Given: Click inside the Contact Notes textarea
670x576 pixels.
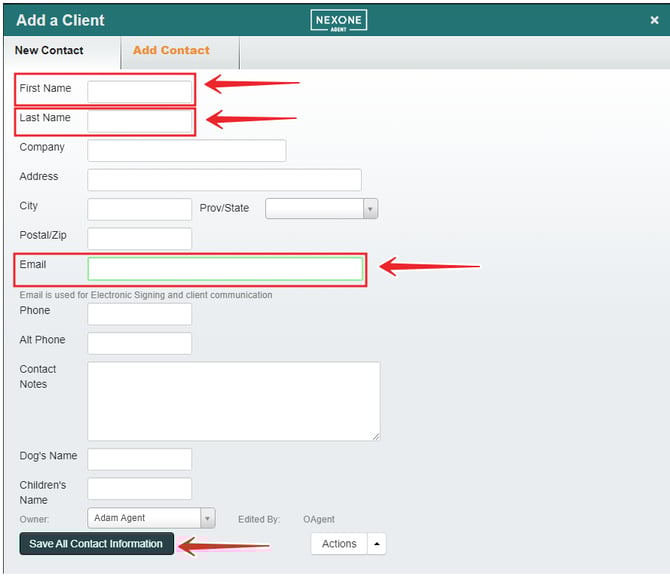Looking at the screenshot, I should point(233,400).
